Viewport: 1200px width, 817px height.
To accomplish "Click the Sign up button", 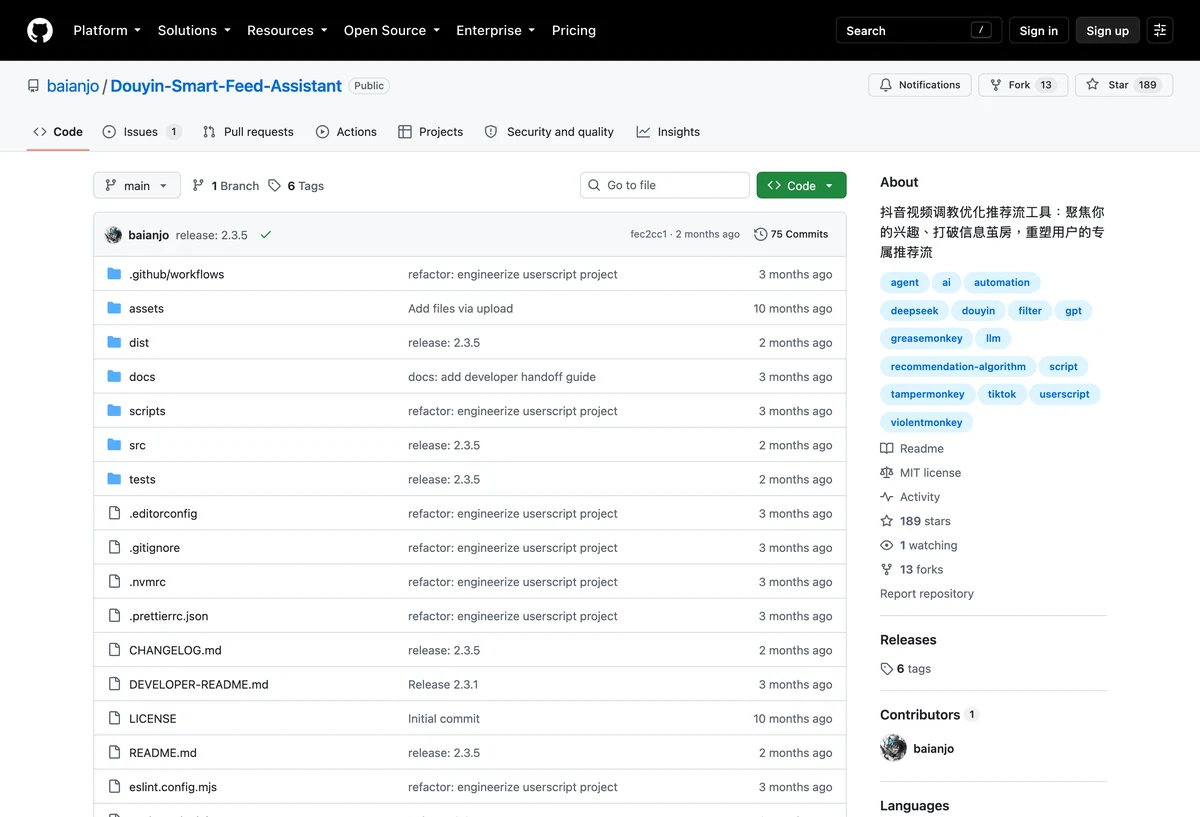I will pyautogui.click(x=1108, y=30).
